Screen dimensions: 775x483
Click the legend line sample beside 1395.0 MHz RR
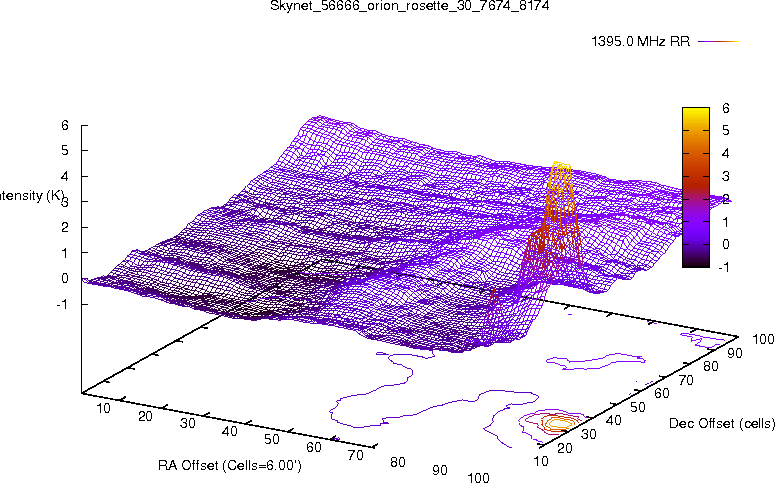pyautogui.click(x=716, y=42)
